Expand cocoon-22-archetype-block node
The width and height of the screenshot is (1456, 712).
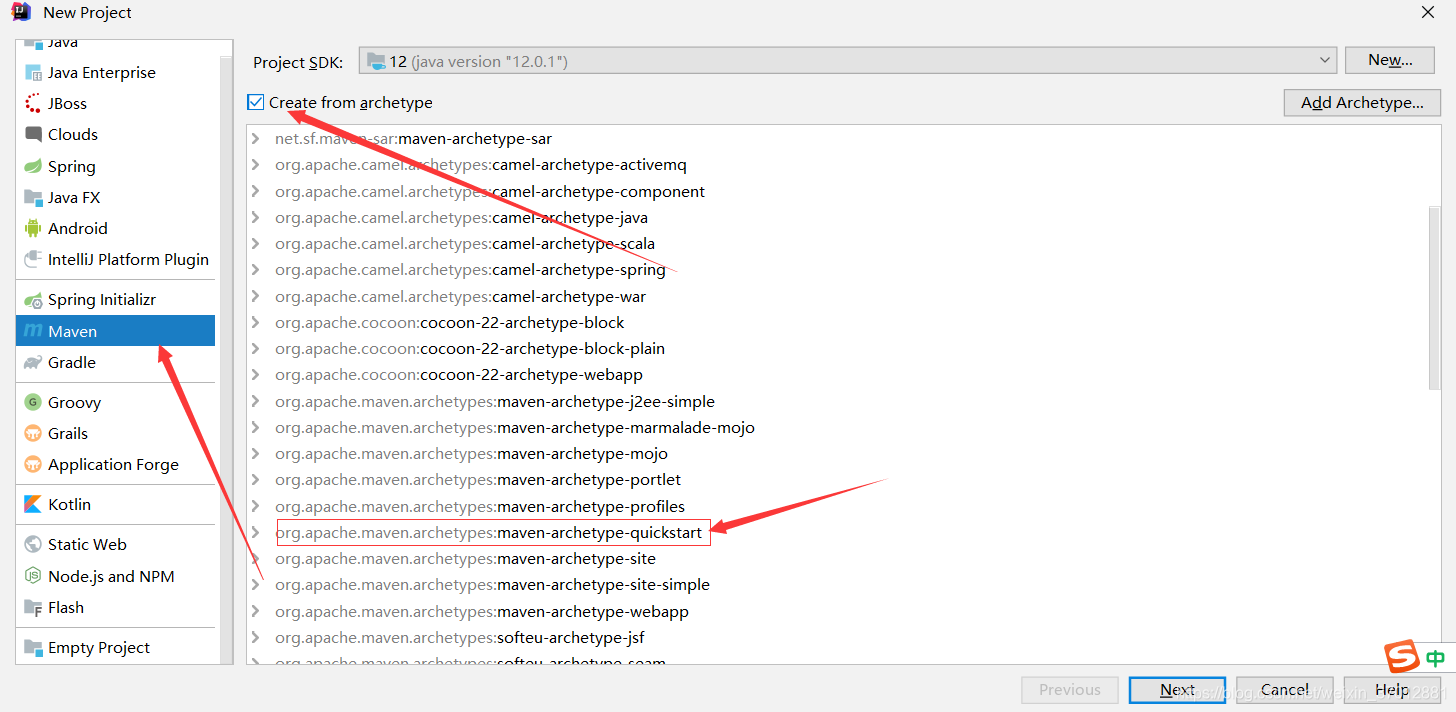[x=256, y=323]
